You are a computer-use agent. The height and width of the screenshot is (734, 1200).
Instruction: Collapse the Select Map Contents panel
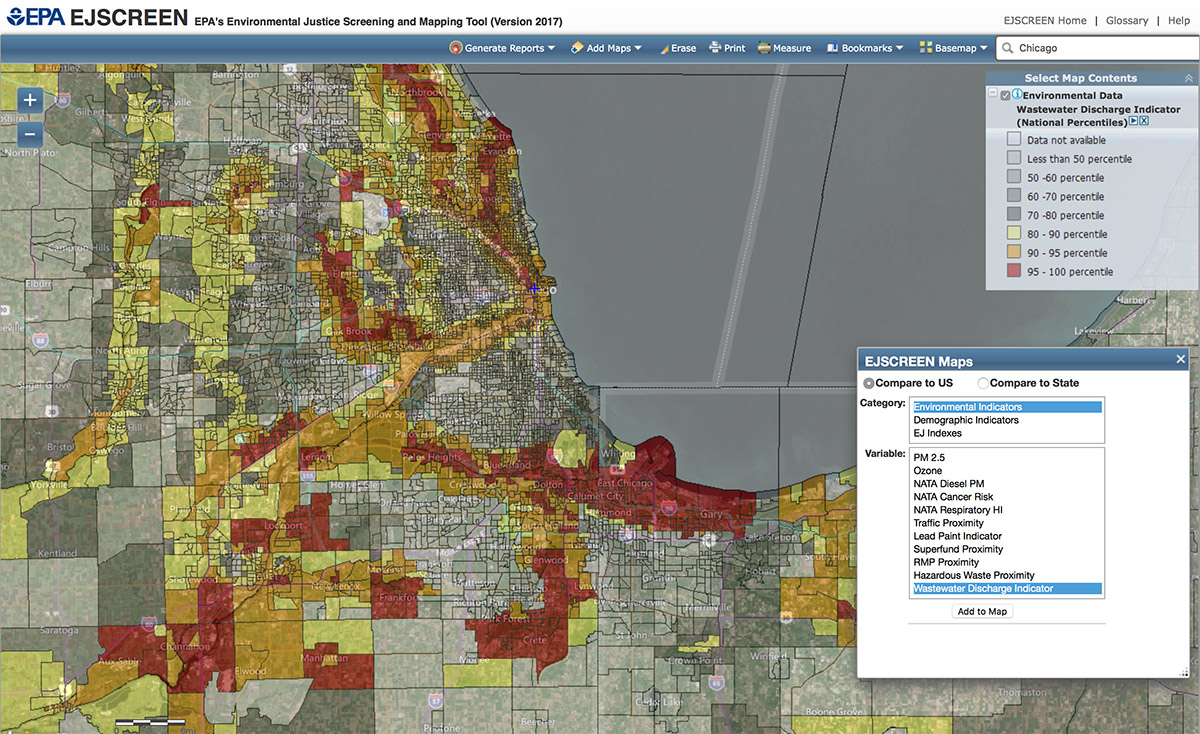(x=1188, y=78)
